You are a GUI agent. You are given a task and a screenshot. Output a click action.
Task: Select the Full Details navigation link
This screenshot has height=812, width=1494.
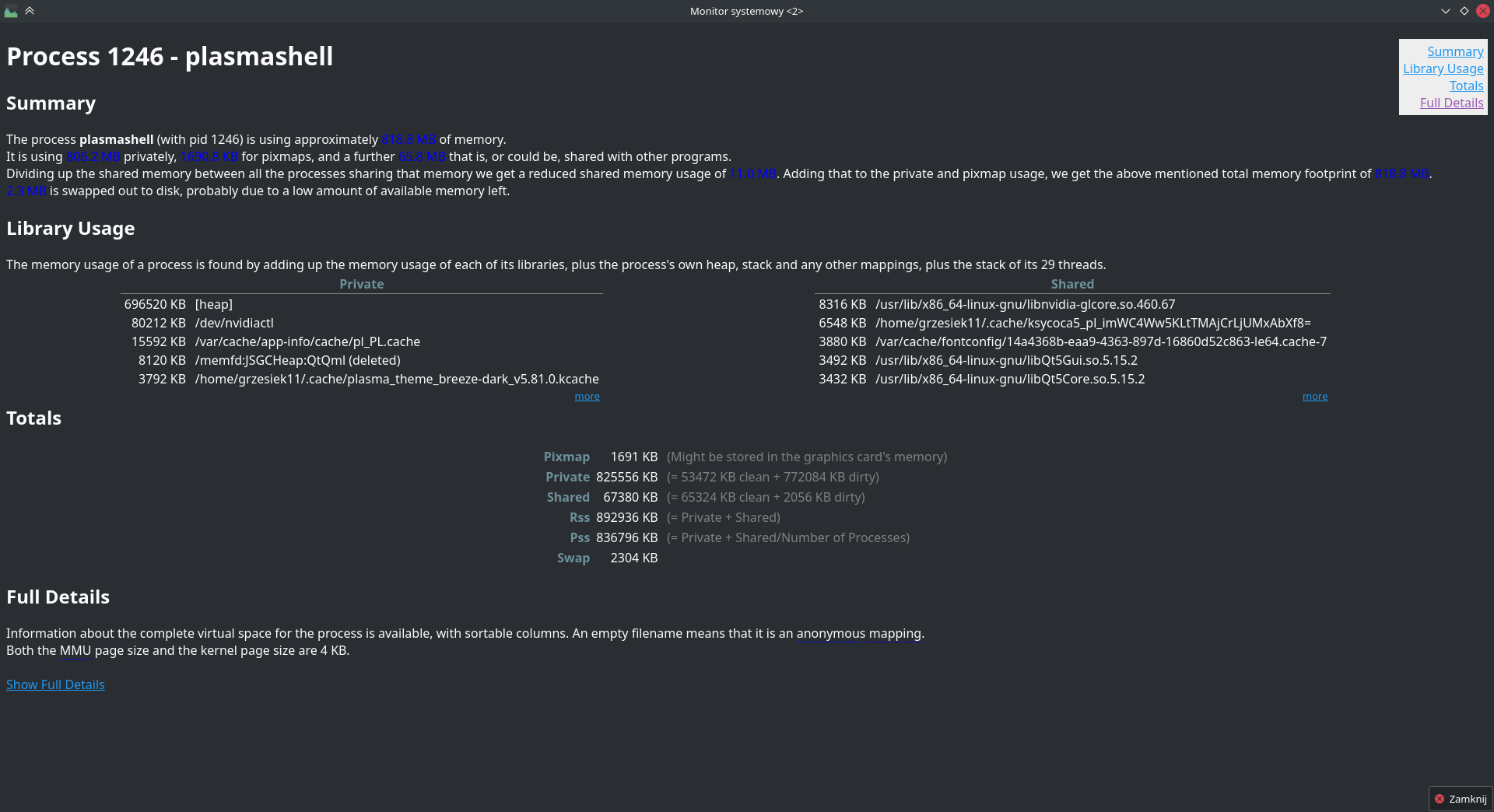click(x=1451, y=103)
